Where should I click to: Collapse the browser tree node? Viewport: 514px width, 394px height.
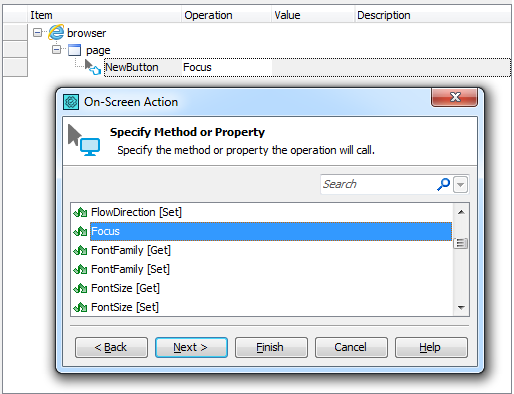(x=38, y=33)
